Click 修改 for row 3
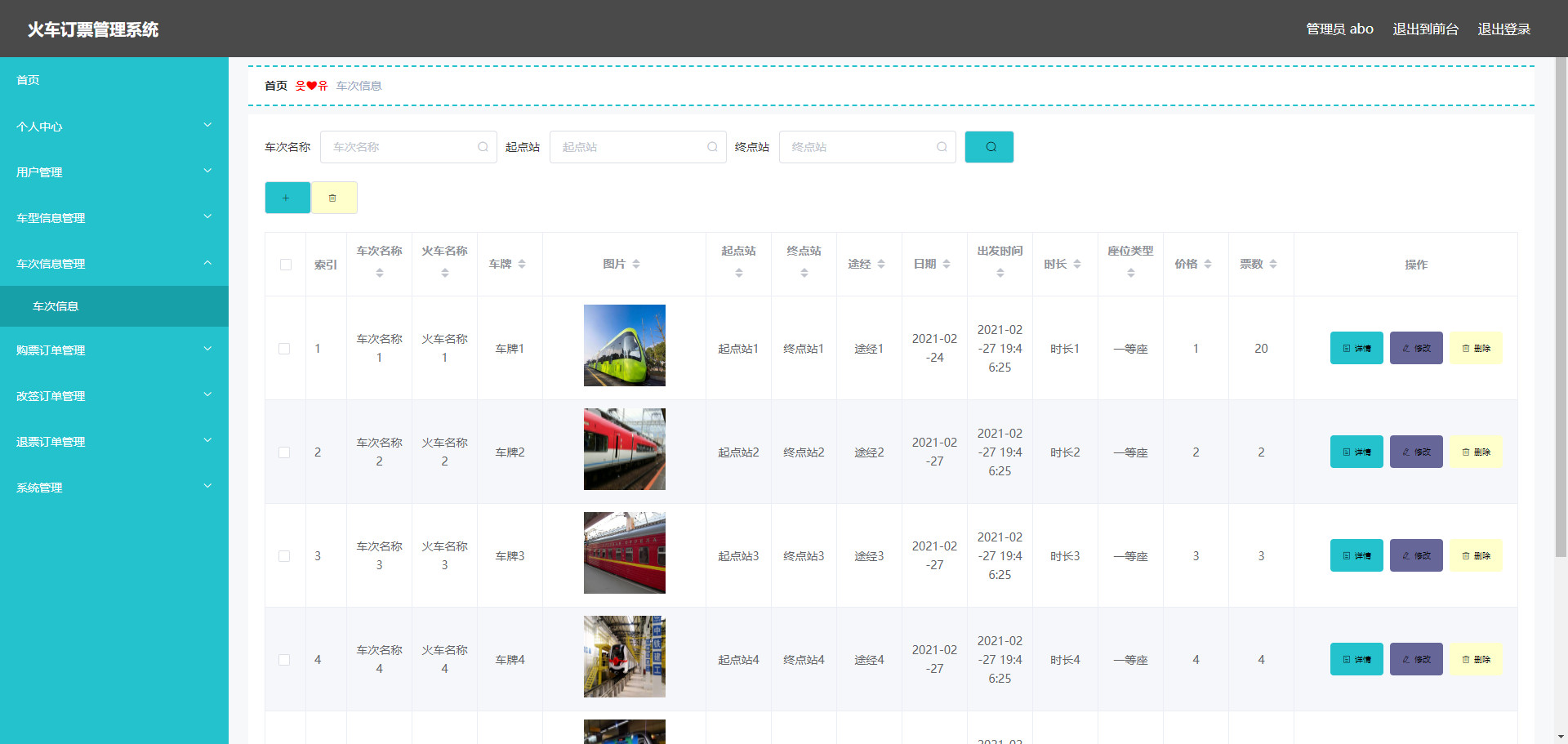 1416,555
